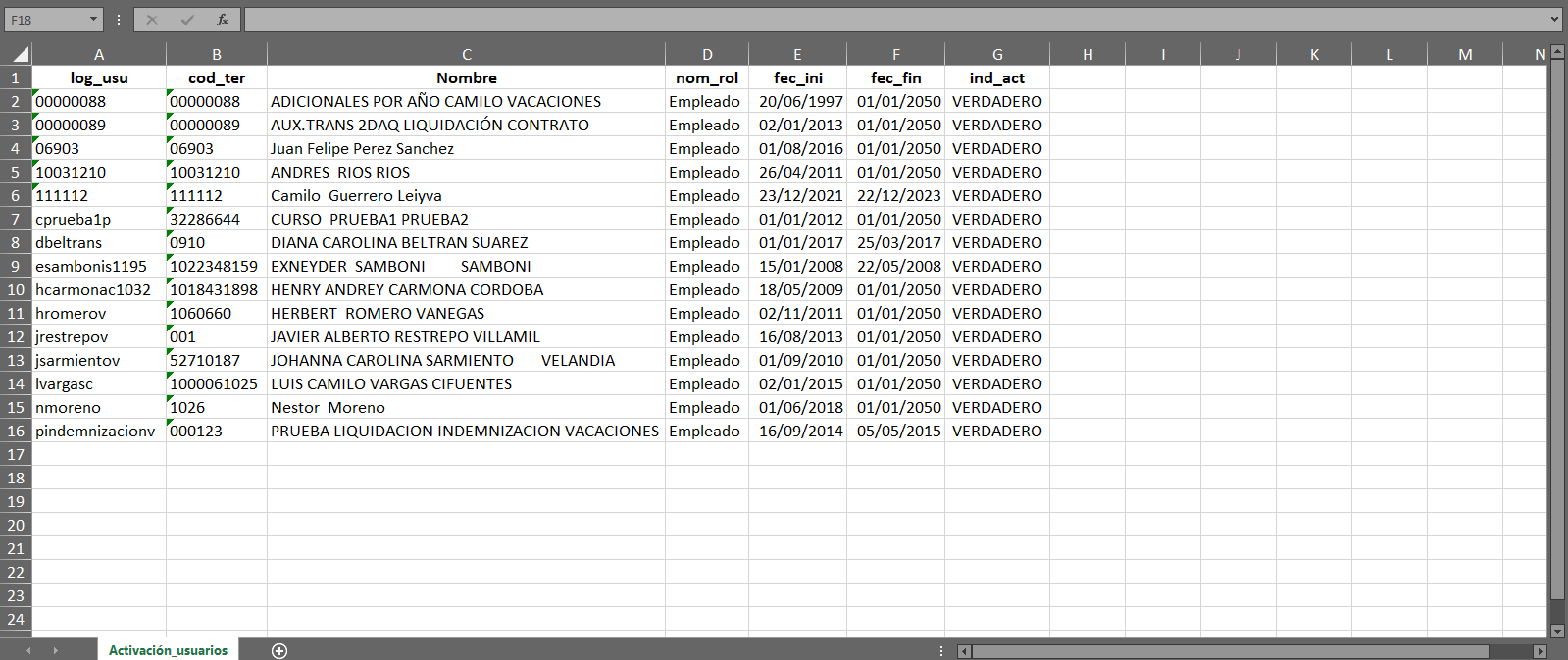Select cell with Nestor Moreno
The height and width of the screenshot is (660, 1568).
pos(467,407)
